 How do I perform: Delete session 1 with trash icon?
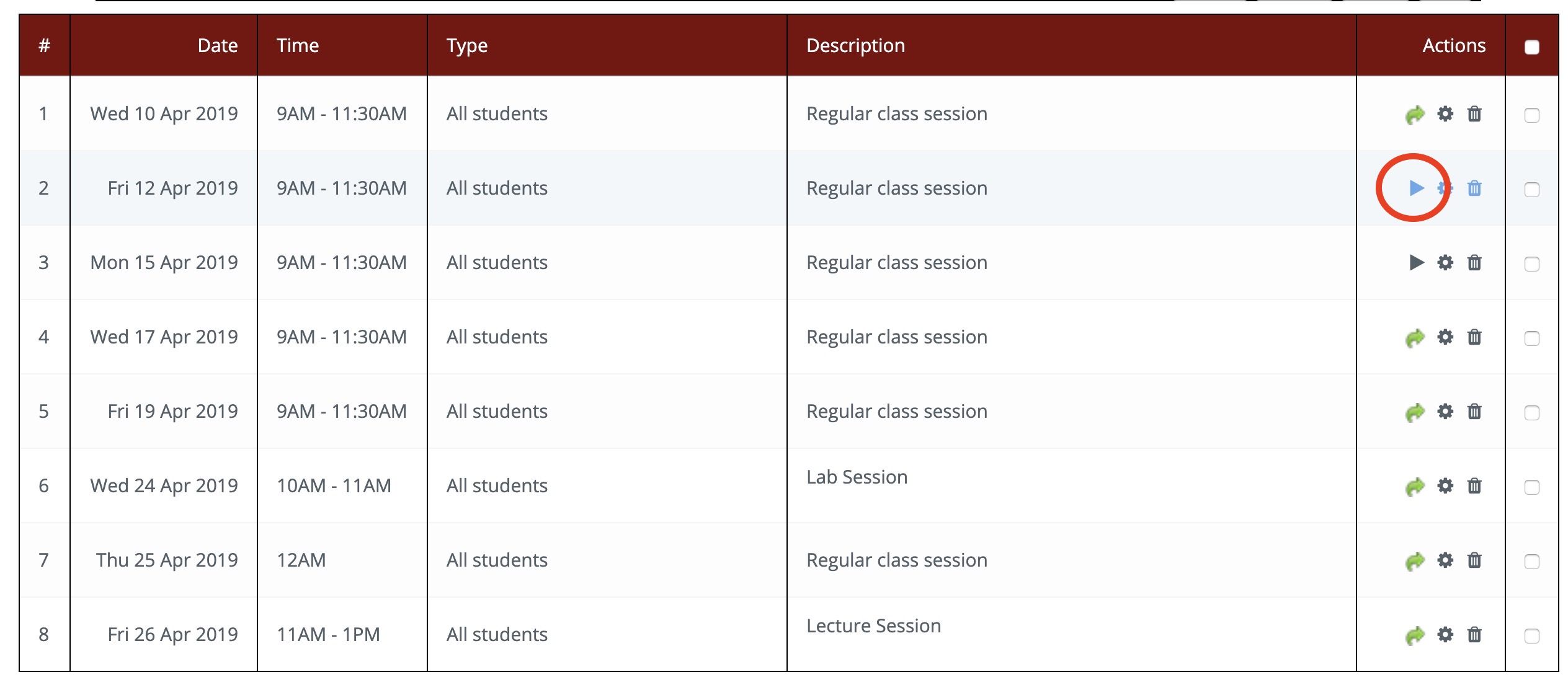[1474, 114]
